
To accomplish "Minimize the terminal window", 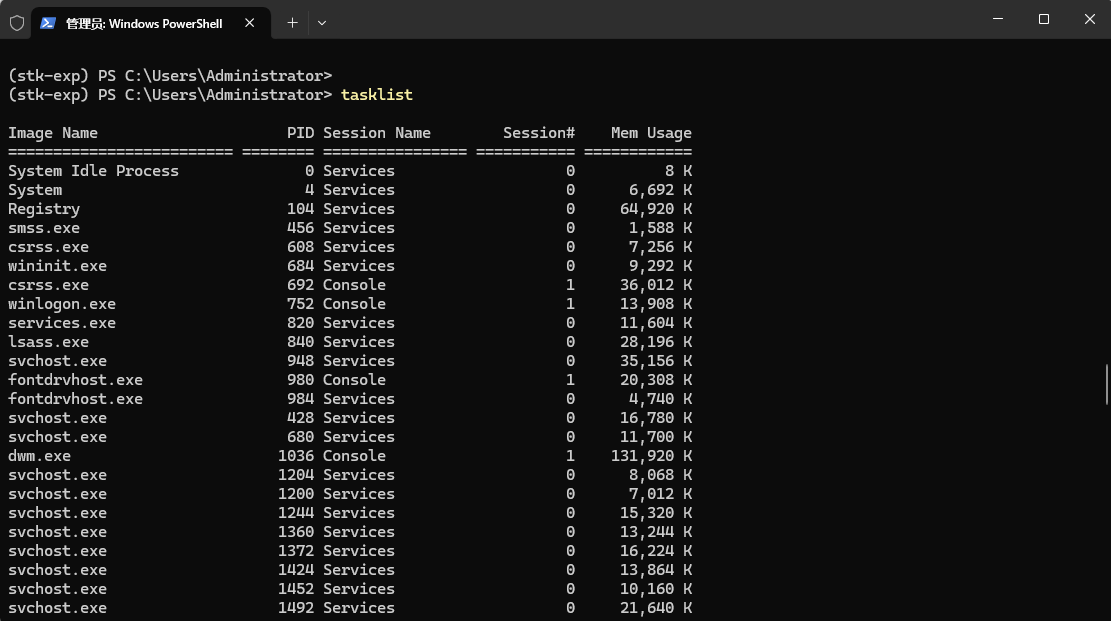I will coord(998,19).
